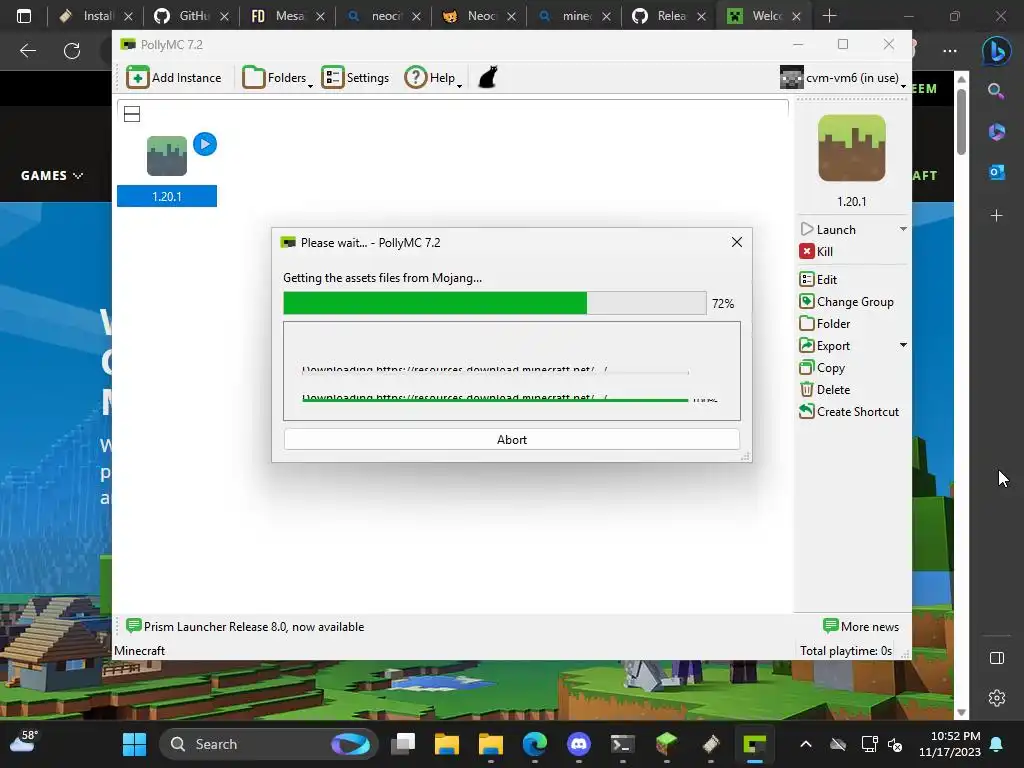
Task: Click the large grass block instance icon
Action: (x=852, y=148)
